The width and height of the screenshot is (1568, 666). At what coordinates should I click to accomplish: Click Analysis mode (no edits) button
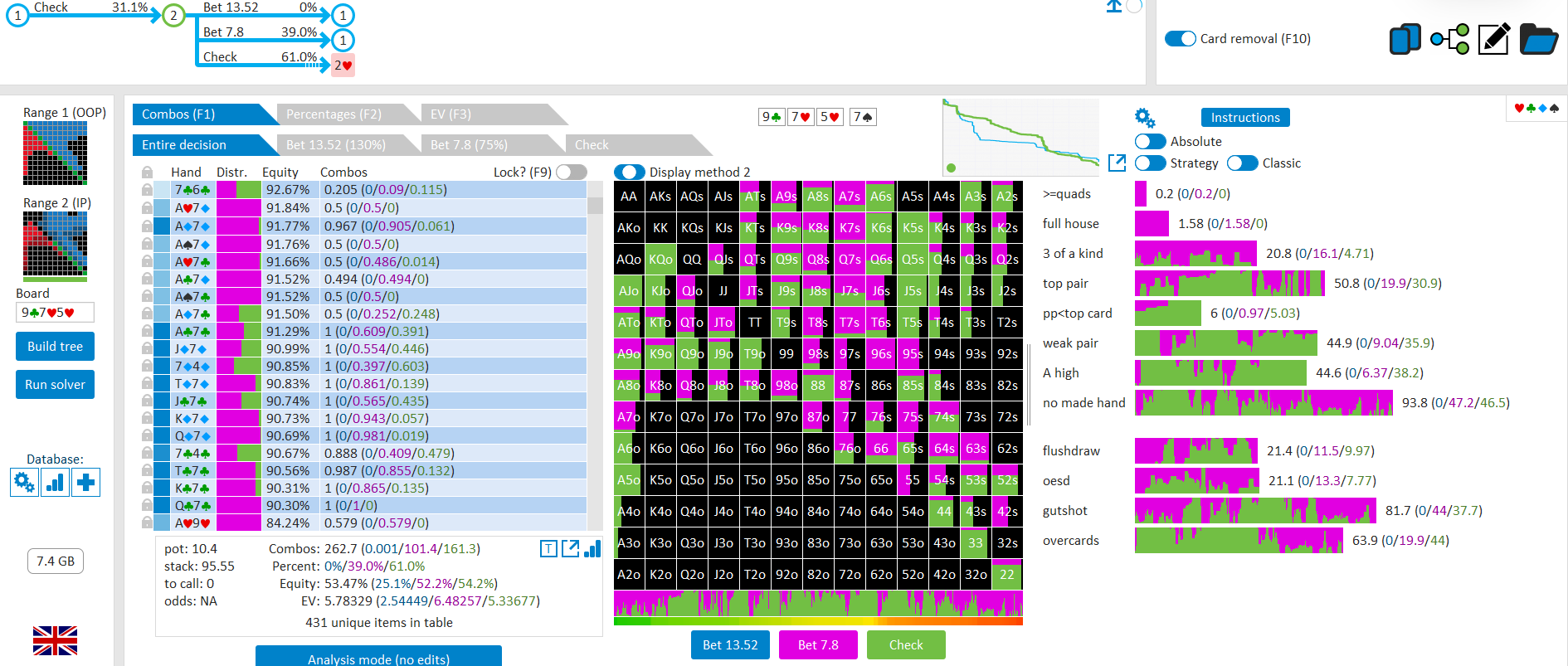378,656
